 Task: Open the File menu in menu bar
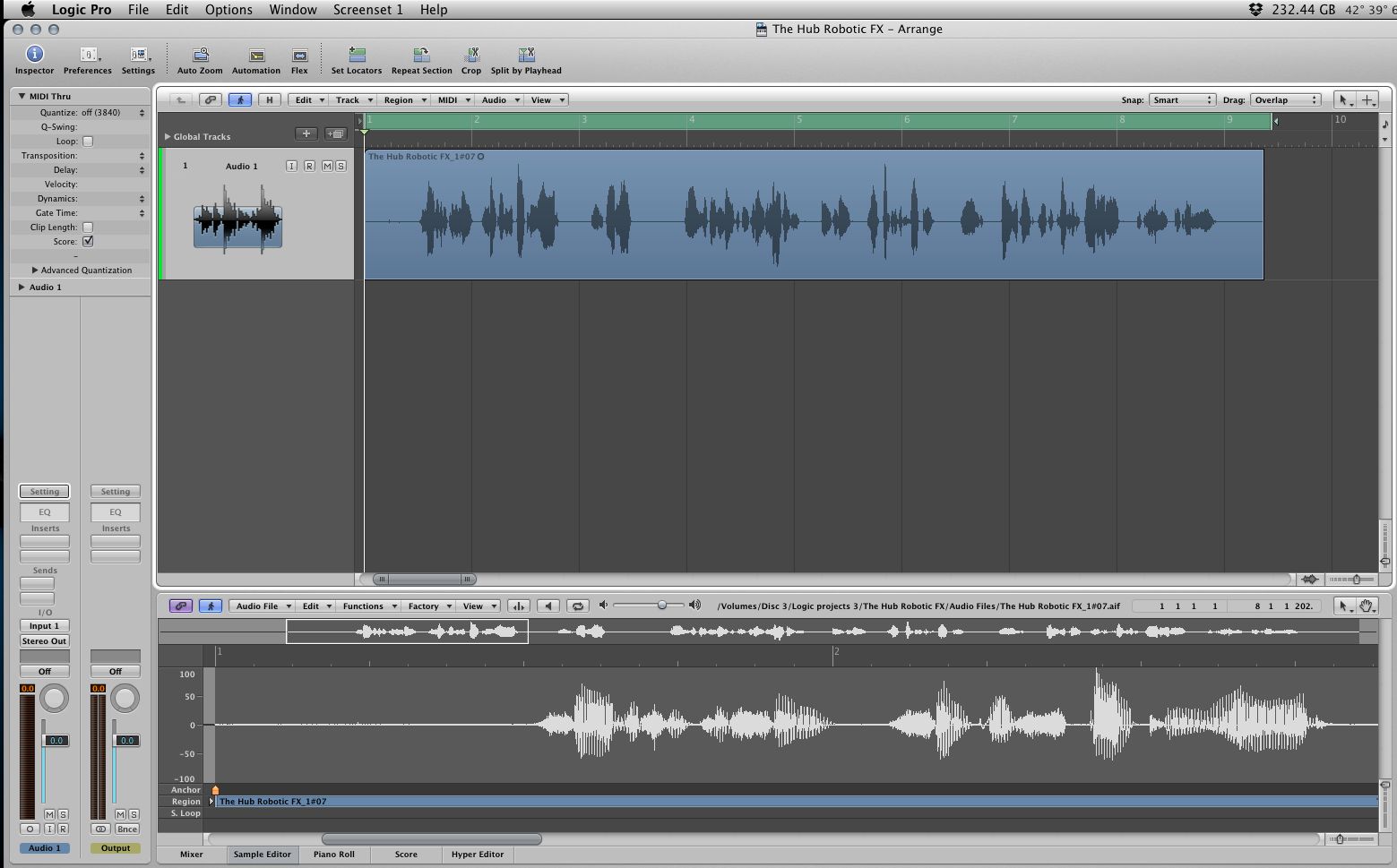click(x=138, y=9)
